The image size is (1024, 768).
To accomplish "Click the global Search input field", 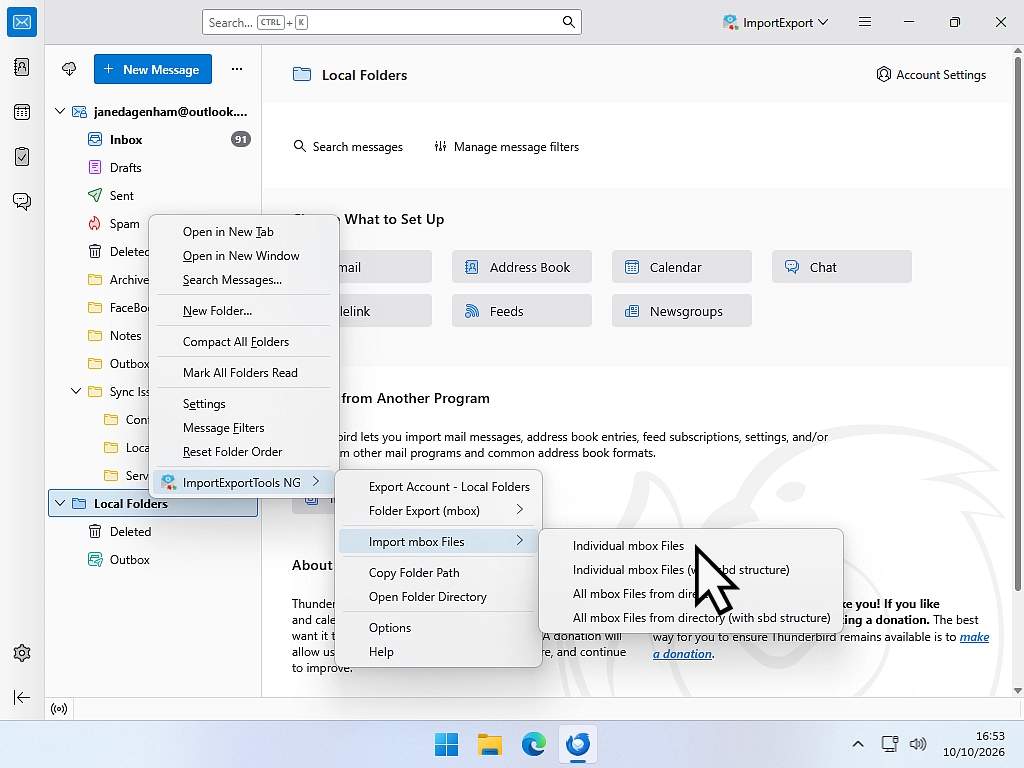I will pos(392,22).
